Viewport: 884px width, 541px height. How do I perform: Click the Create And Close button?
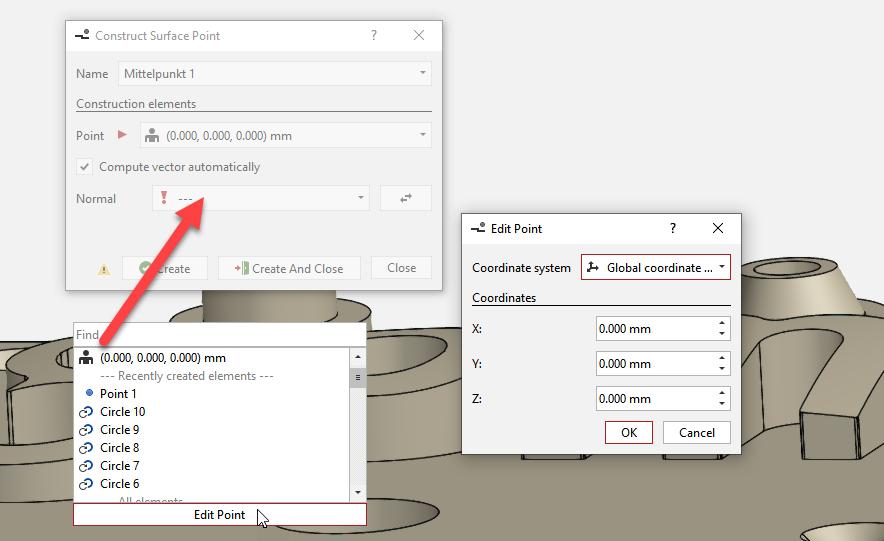click(x=290, y=268)
